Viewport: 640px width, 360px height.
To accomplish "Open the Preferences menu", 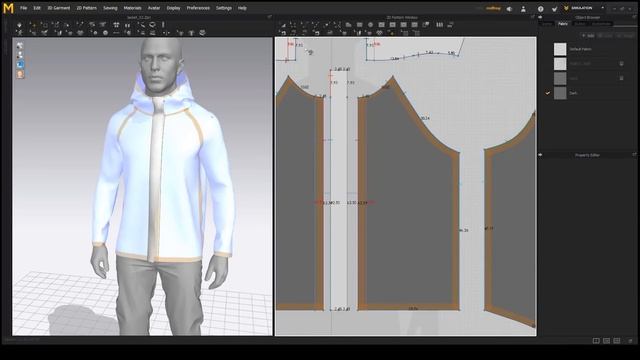I will tap(198, 8).
